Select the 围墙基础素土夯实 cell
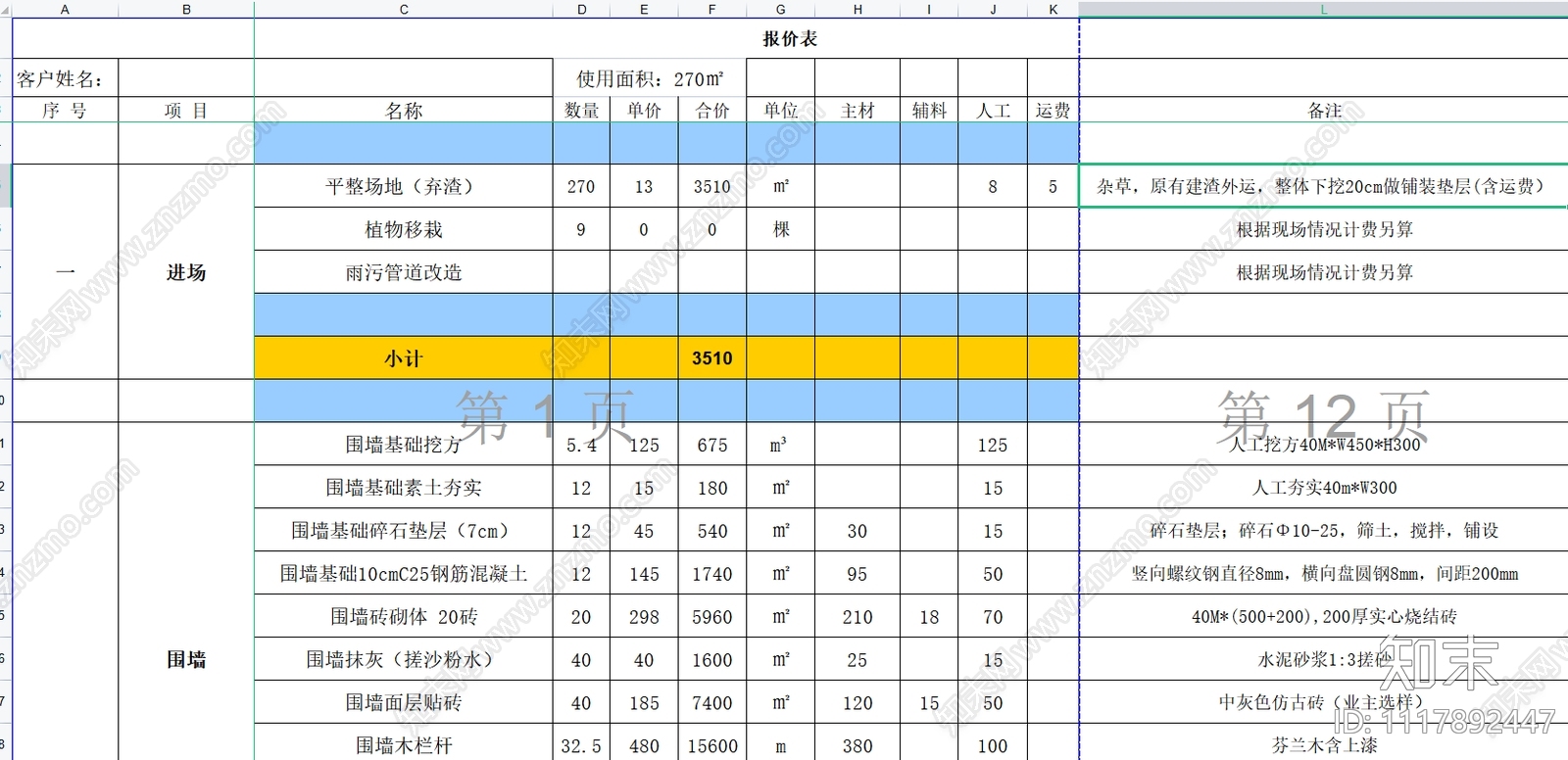 (x=404, y=488)
